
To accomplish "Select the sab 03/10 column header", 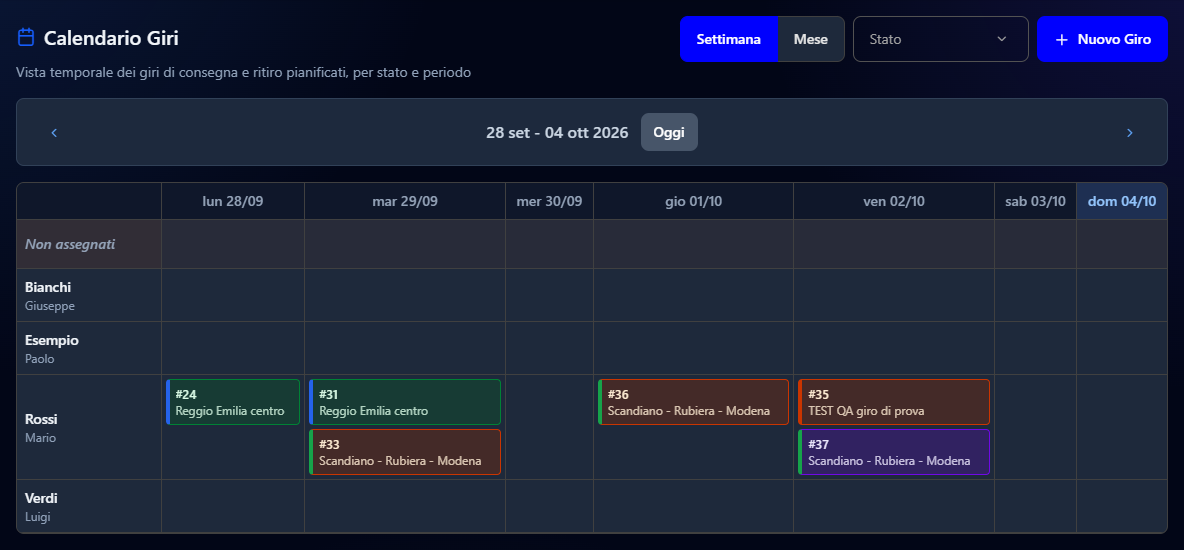I will tap(1035, 202).
